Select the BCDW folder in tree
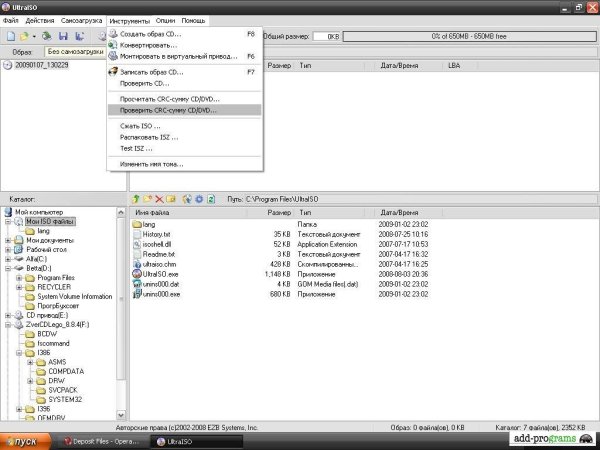The width and height of the screenshot is (600, 450). pyautogui.click(x=47, y=334)
